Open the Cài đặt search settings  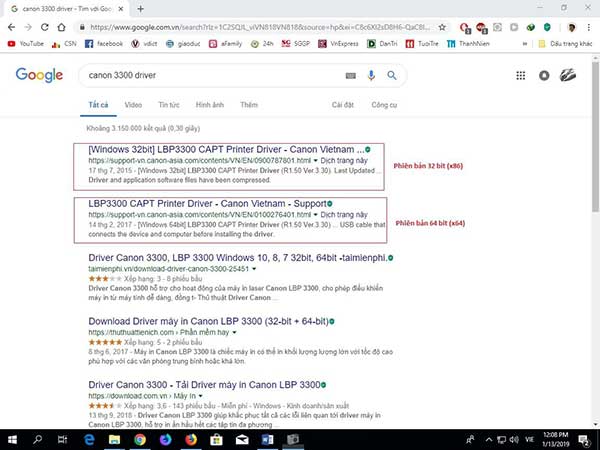[x=343, y=105]
